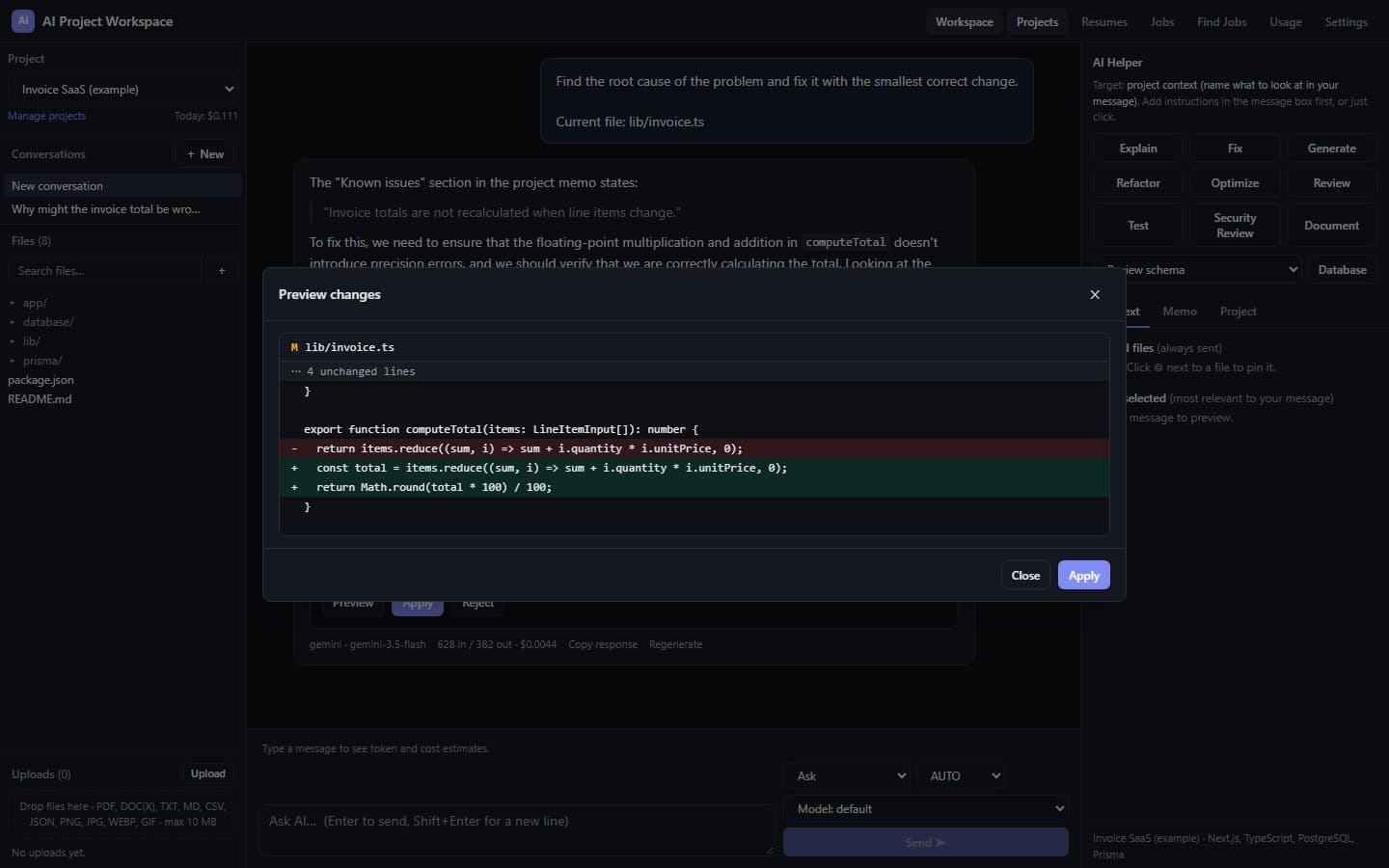Click the Document helper action
1389x868 pixels.
tap(1331, 226)
